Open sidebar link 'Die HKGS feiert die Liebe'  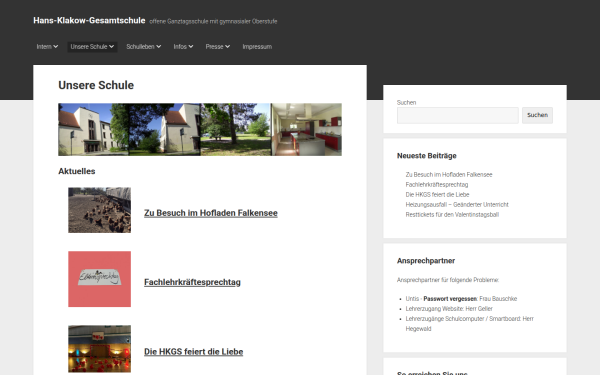coord(437,194)
